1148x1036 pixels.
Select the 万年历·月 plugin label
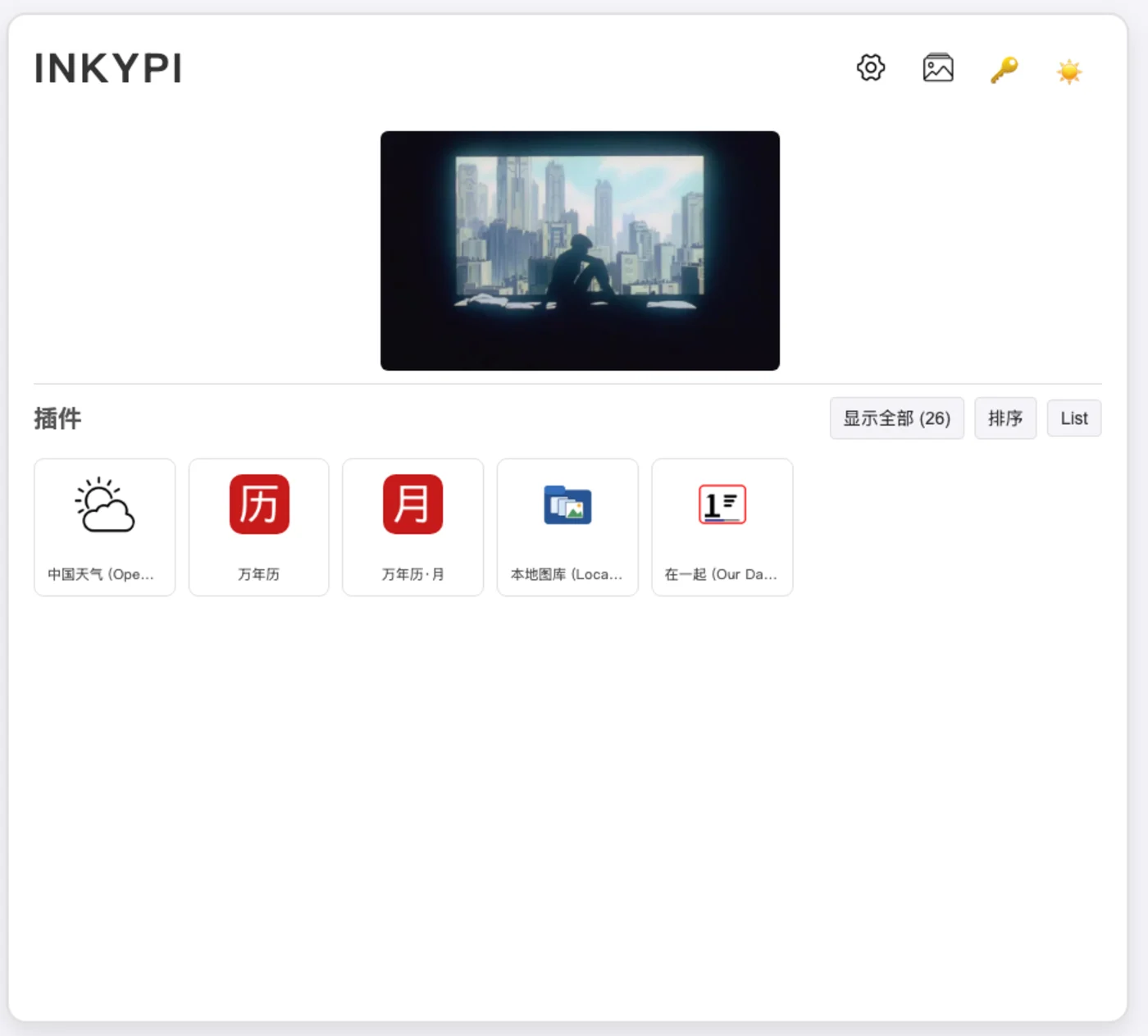(413, 574)
